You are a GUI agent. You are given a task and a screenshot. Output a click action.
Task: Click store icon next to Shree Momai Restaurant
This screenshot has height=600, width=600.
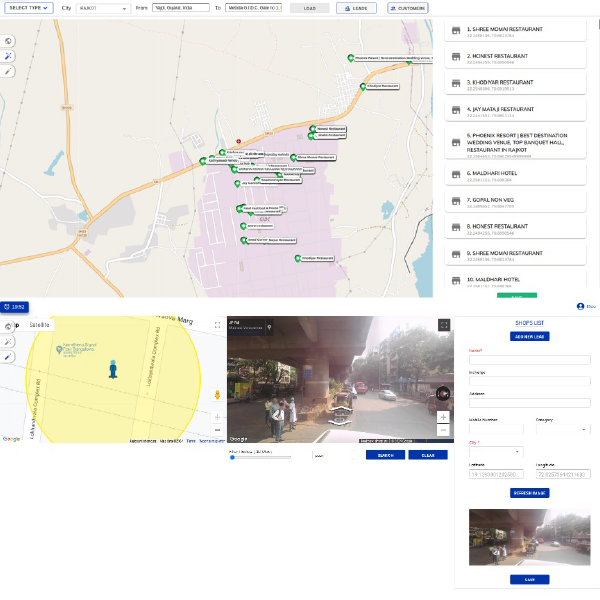(x=456, y=31)
